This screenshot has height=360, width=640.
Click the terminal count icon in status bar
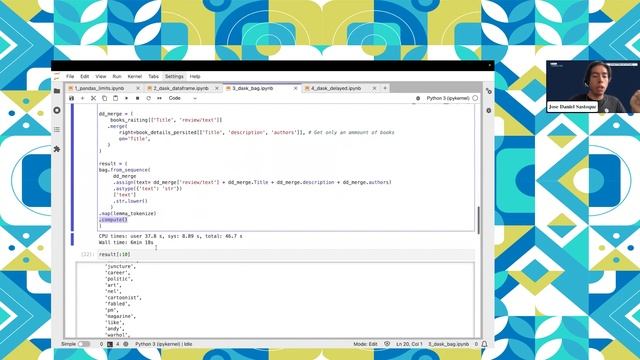tap(109, 344)
